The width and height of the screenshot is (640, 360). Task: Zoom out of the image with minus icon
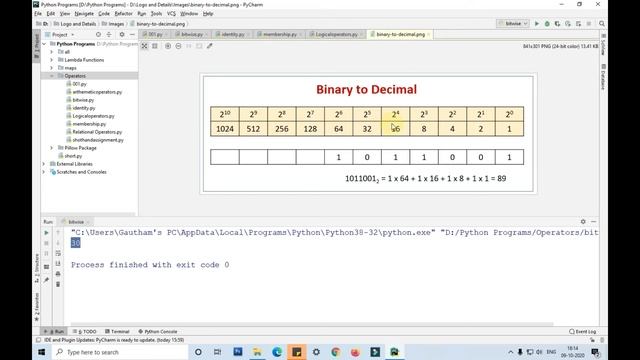coord(178,46)
